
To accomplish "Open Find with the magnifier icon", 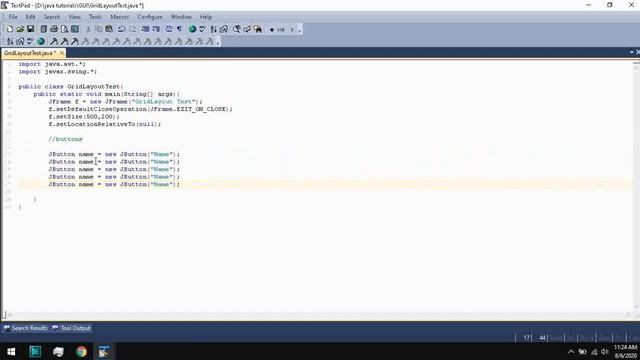I will coord(237,29).
